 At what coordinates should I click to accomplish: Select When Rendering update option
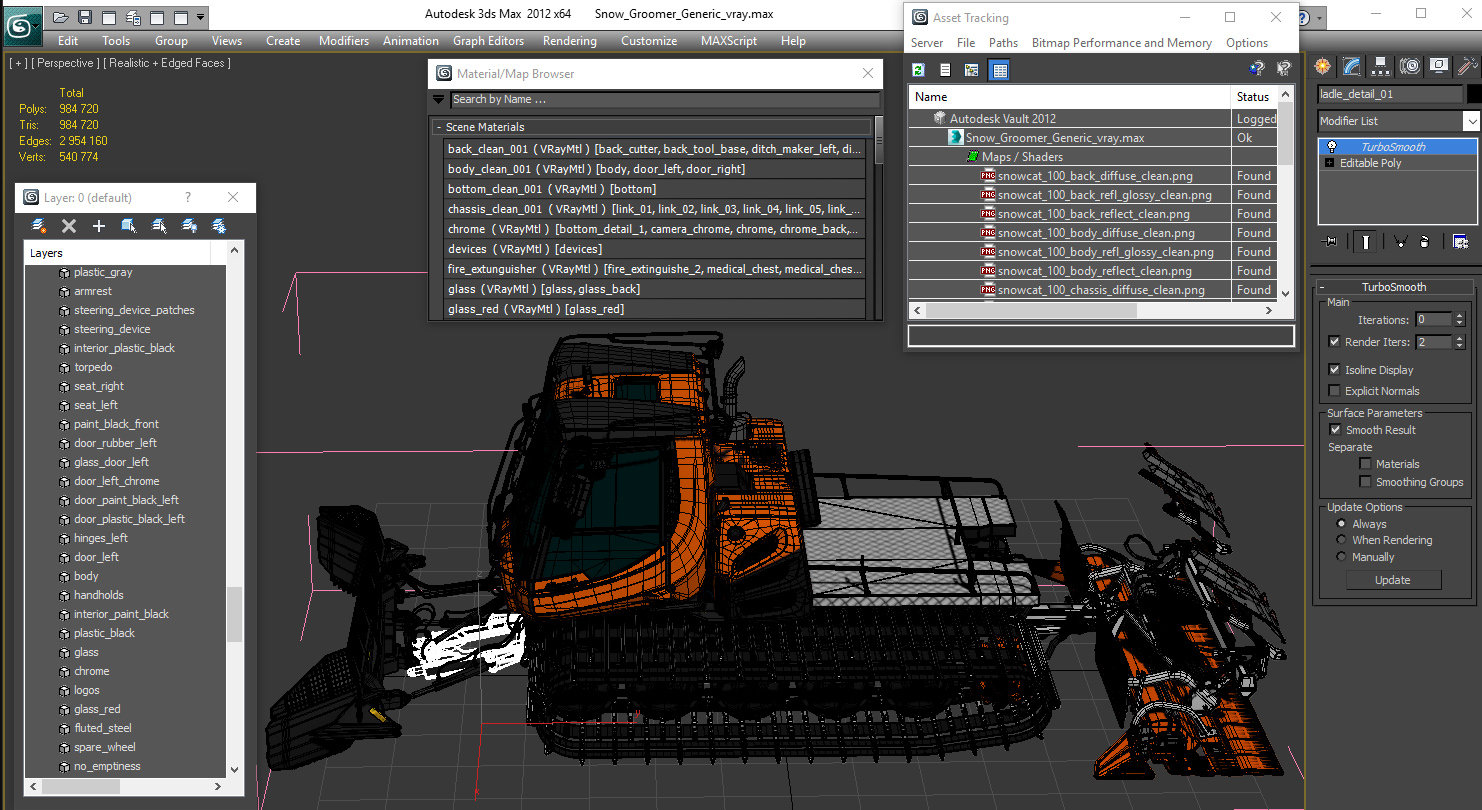tap(1341, 540)
